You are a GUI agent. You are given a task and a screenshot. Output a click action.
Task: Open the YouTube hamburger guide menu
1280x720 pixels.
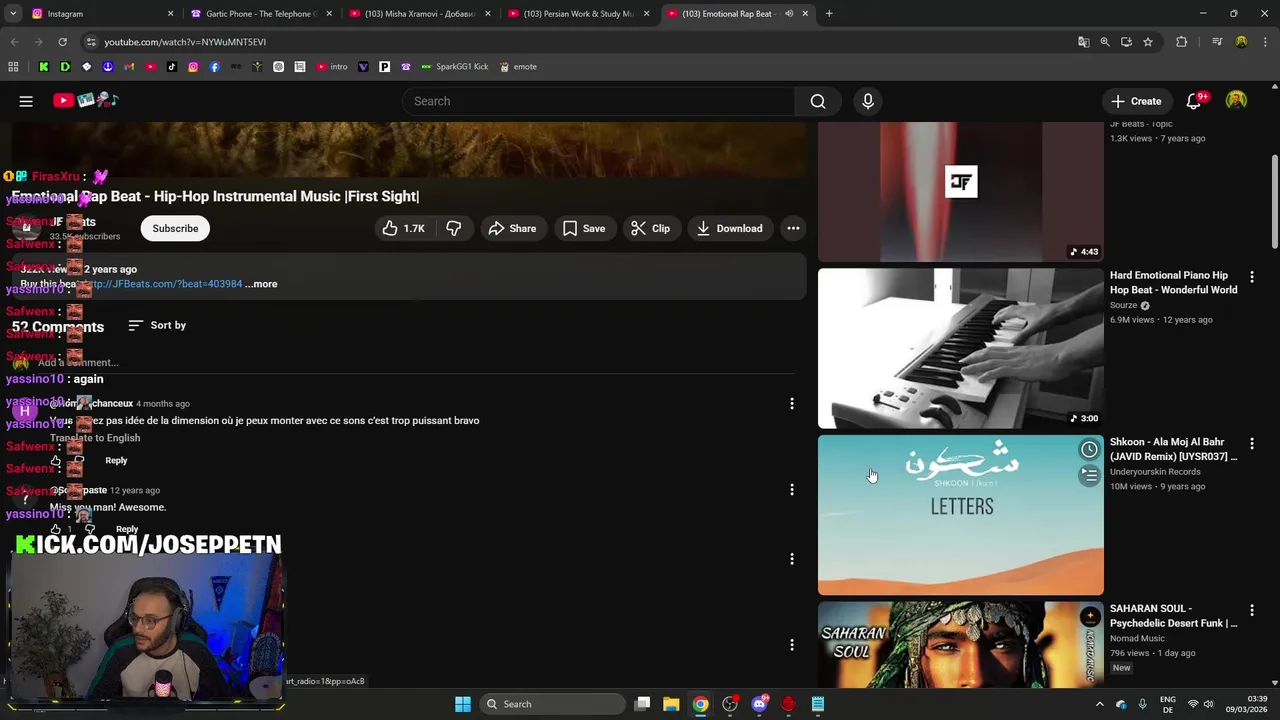point(26,101)
